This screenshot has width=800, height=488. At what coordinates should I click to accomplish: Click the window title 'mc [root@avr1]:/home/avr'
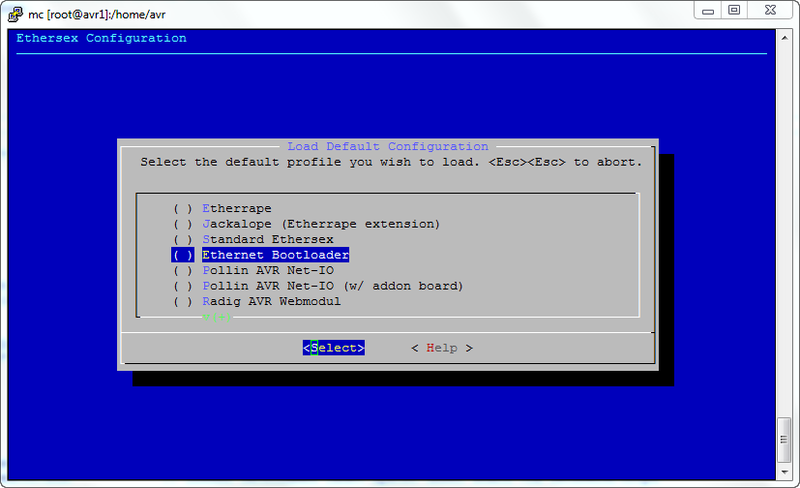pos(99,11)
